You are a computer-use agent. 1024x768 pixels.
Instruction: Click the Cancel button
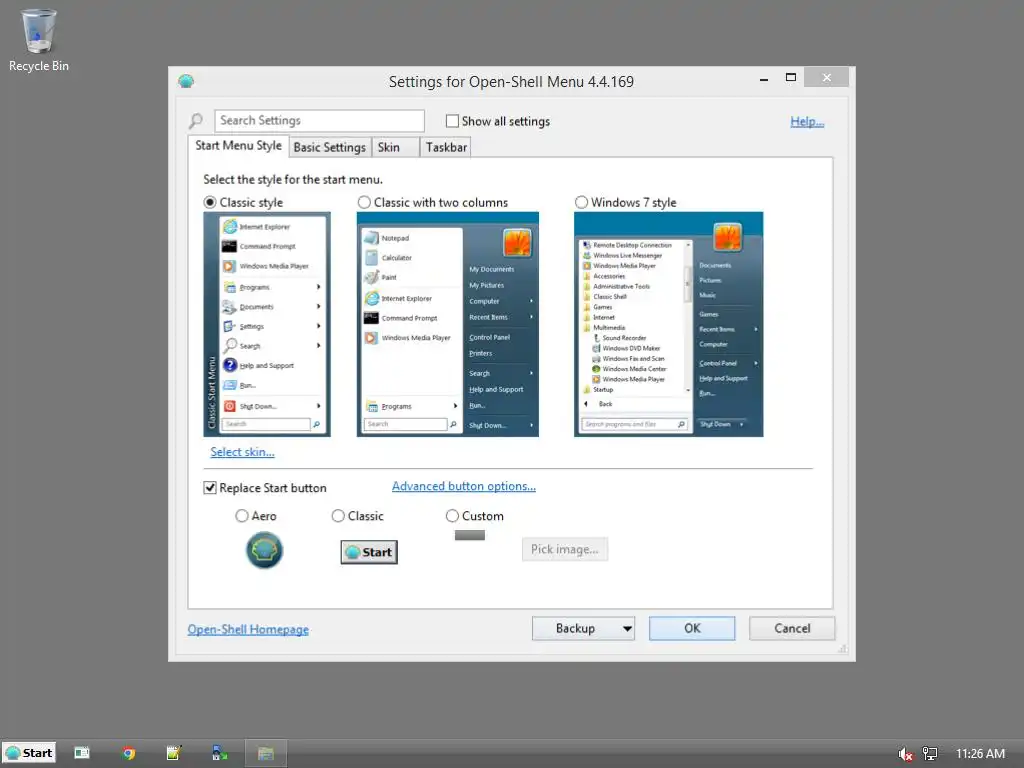792,628
